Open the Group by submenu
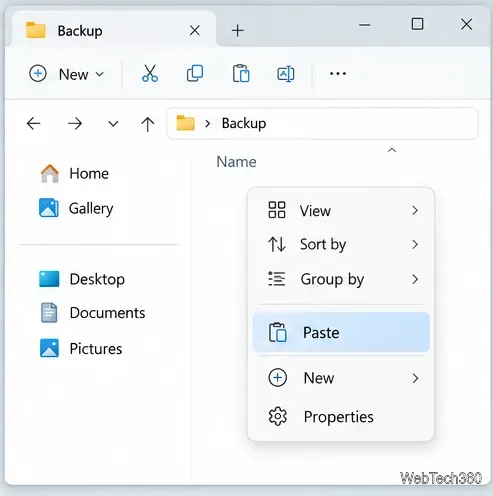The image size is (493, 496). 341,279
